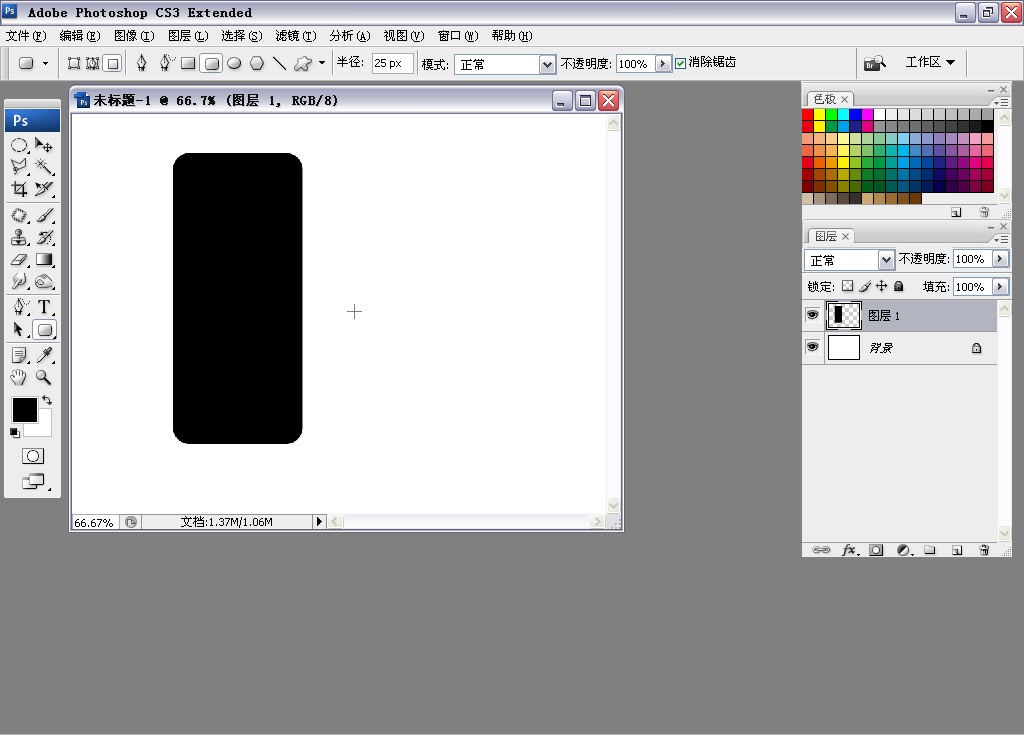1024x736 pixels.
Task: Choose Paths mode in options bar
Action: tap(93, 63)
